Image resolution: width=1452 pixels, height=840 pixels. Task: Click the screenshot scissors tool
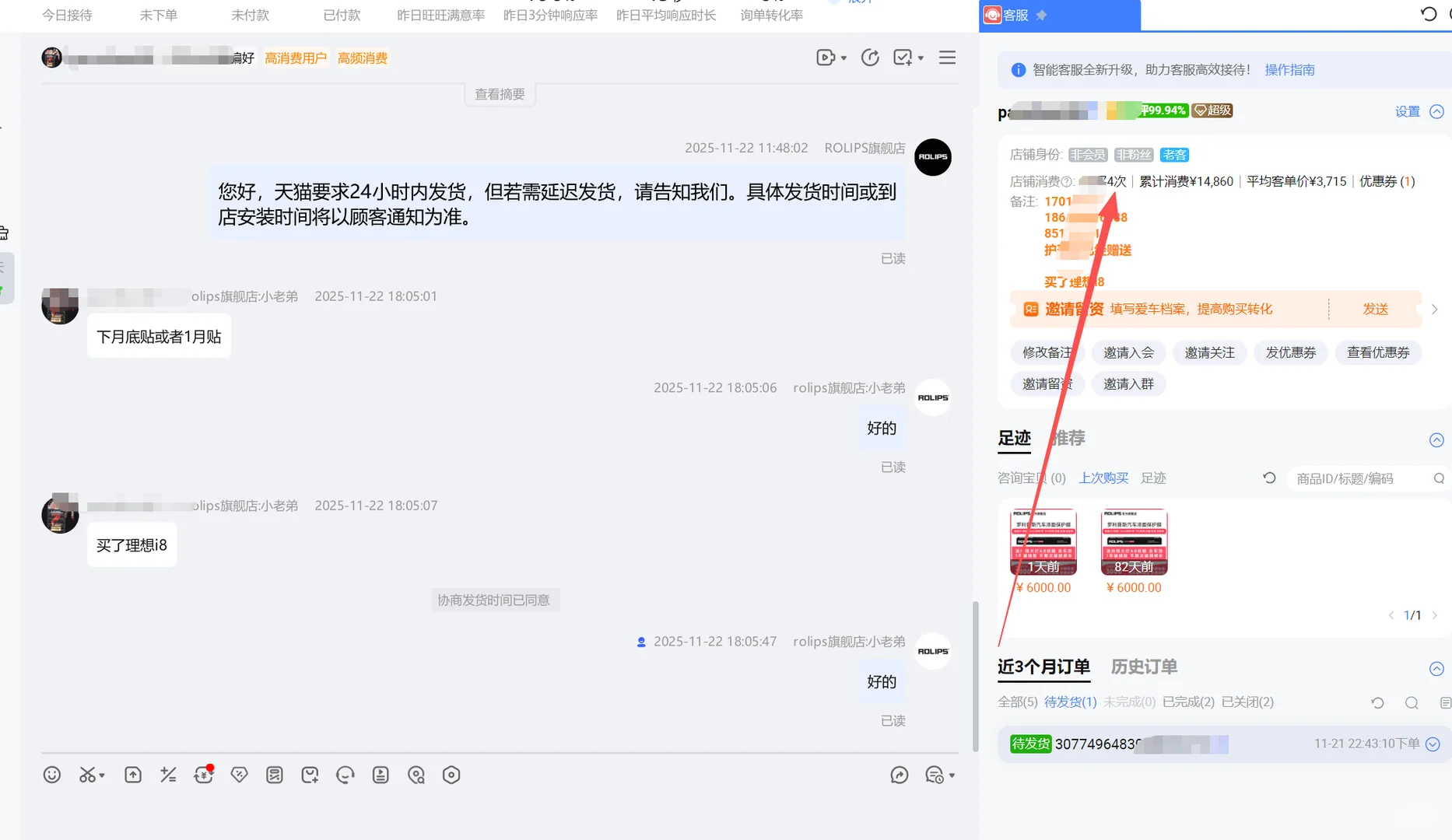[x=87, y=775]
